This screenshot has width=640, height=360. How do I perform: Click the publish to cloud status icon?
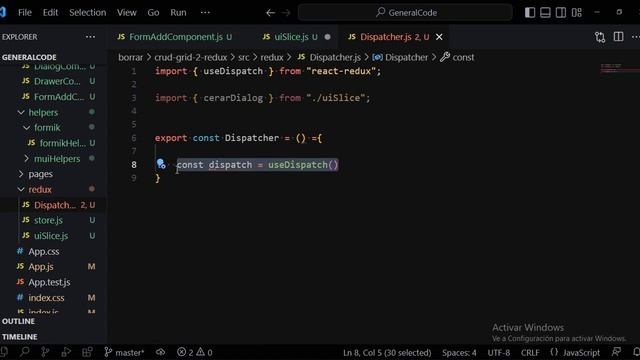(160, 352)
